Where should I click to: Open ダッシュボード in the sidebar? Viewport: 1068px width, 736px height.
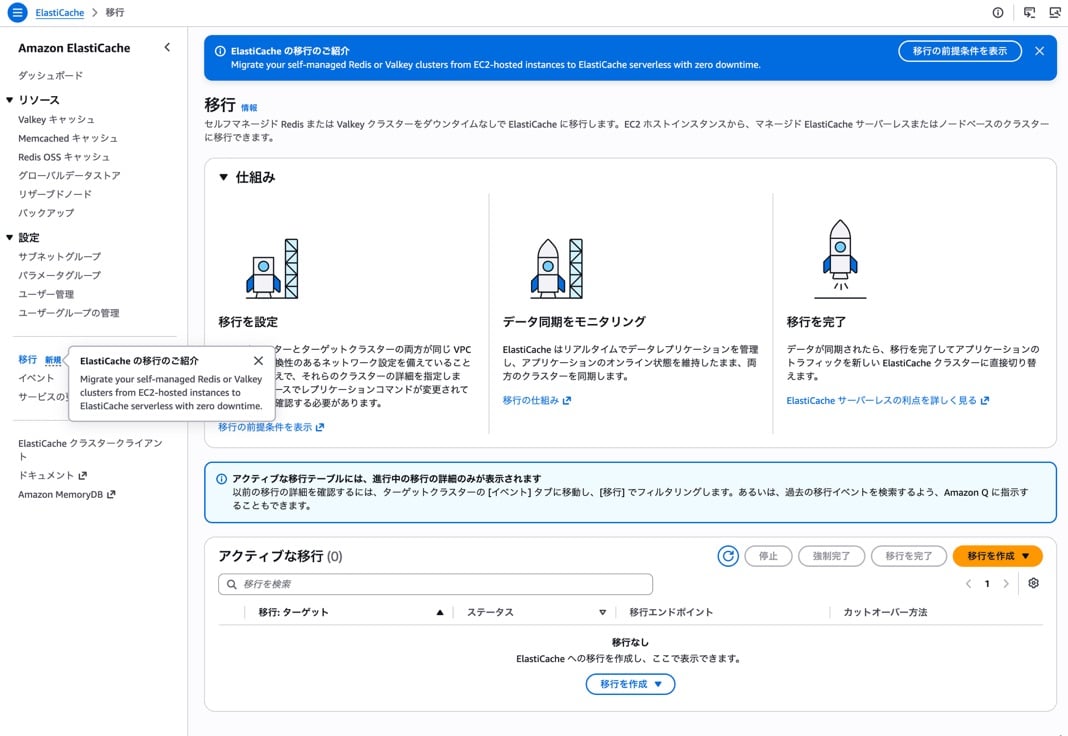[x=50, y=76]
